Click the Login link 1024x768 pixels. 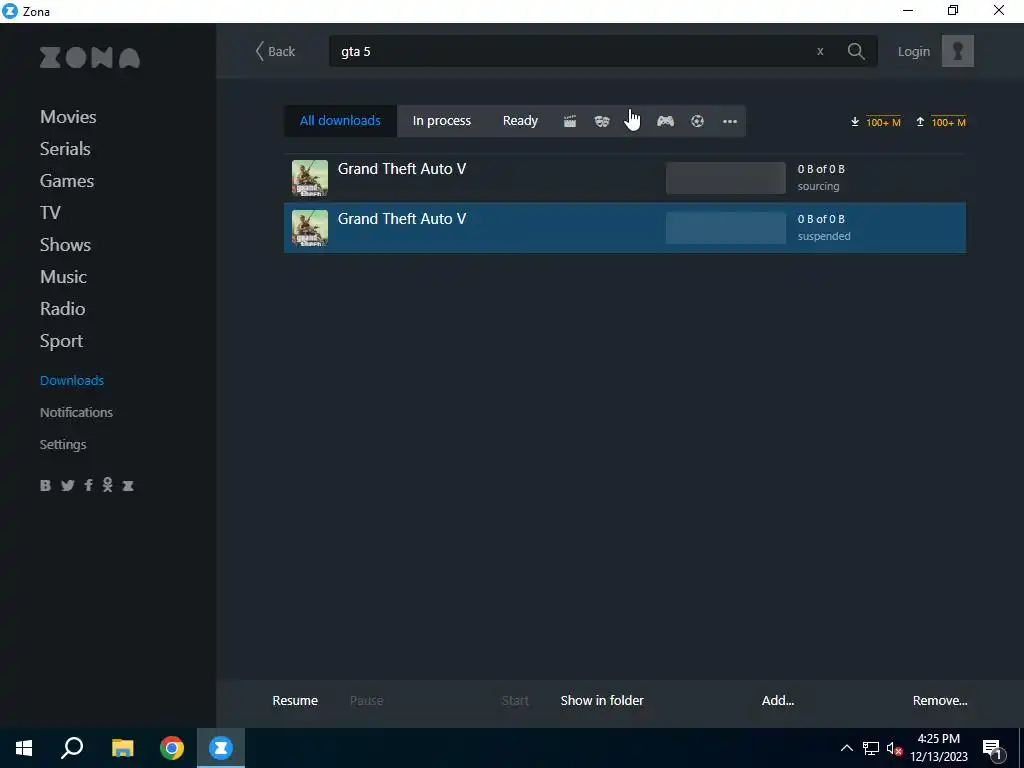coord(914,51)
